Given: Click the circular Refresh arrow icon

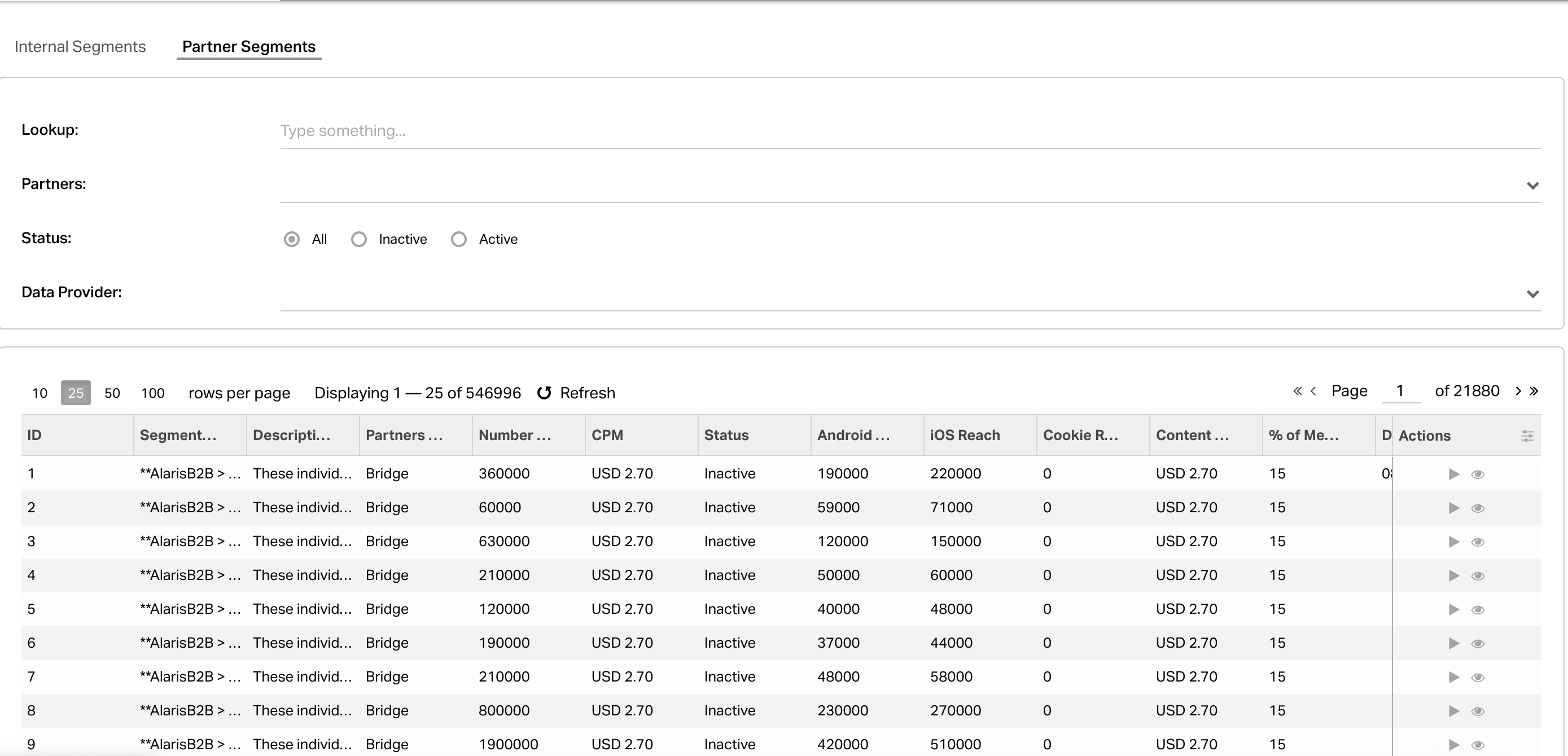Looking at the screenshot, I should click(544, 393).
